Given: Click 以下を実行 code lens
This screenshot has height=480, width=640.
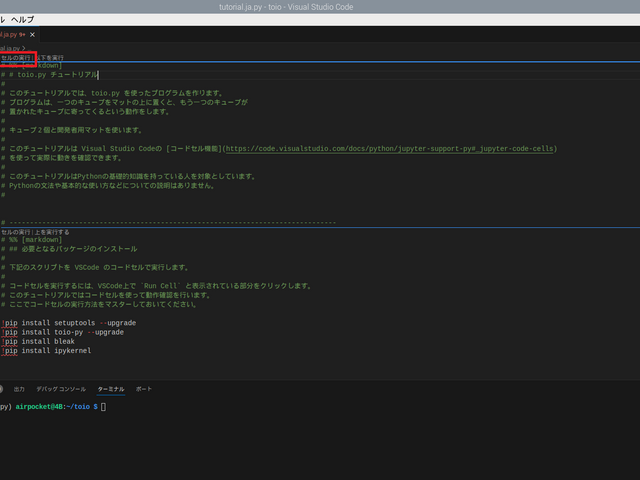Looking at the screenshot, I should coord(50,58).
